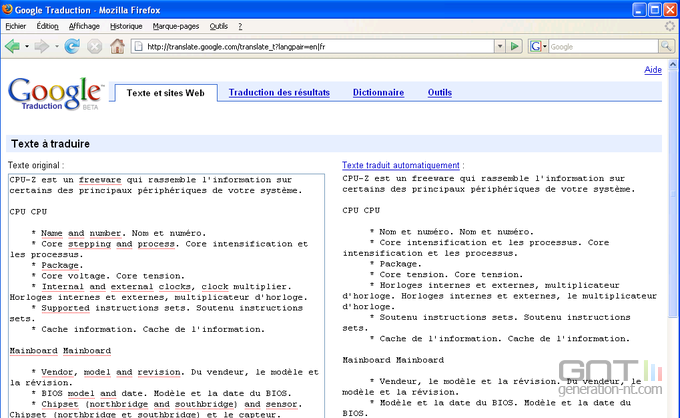This screenshot has width=680, height=418.
Task: Maximize the Firefox window
Action: (x=655, y=10)
